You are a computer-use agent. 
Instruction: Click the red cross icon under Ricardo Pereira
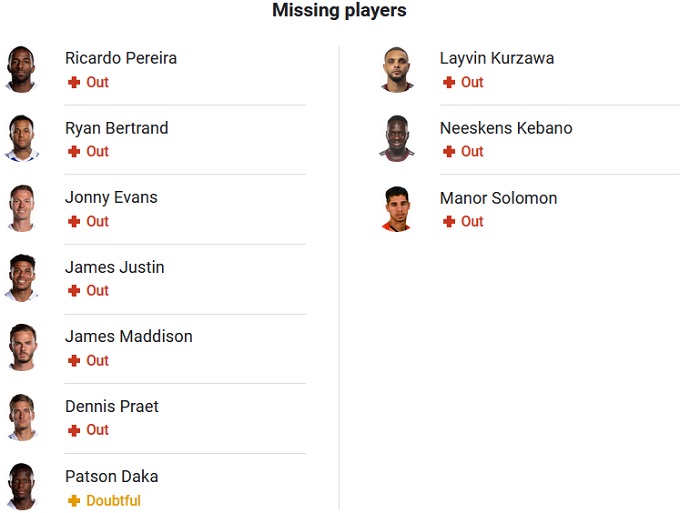pyautogui.click(x=74, y=83)
